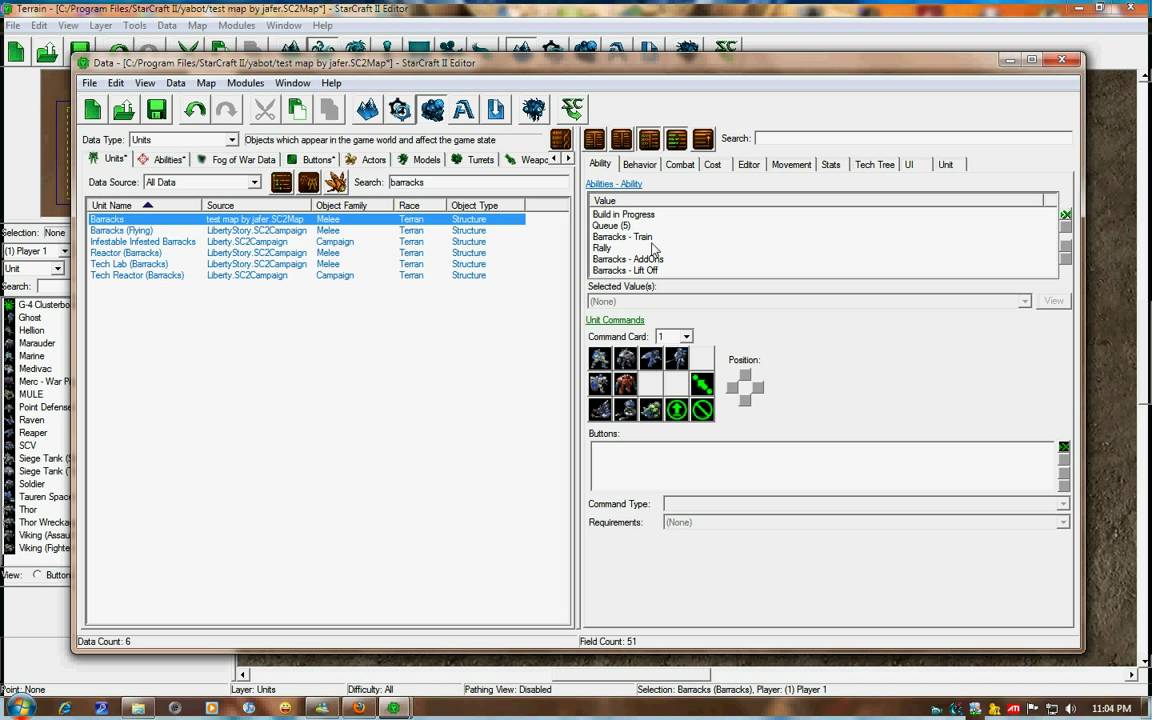This screenshot has width=1152, height=720.
Task: Click the right arrow of the Position control
Action: tap(757, 387)
